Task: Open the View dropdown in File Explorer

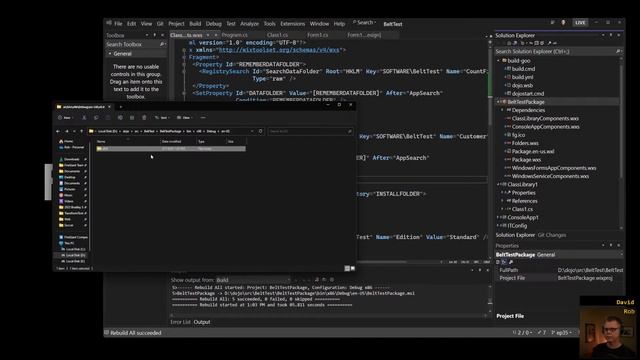Action: tap(185, 118)
